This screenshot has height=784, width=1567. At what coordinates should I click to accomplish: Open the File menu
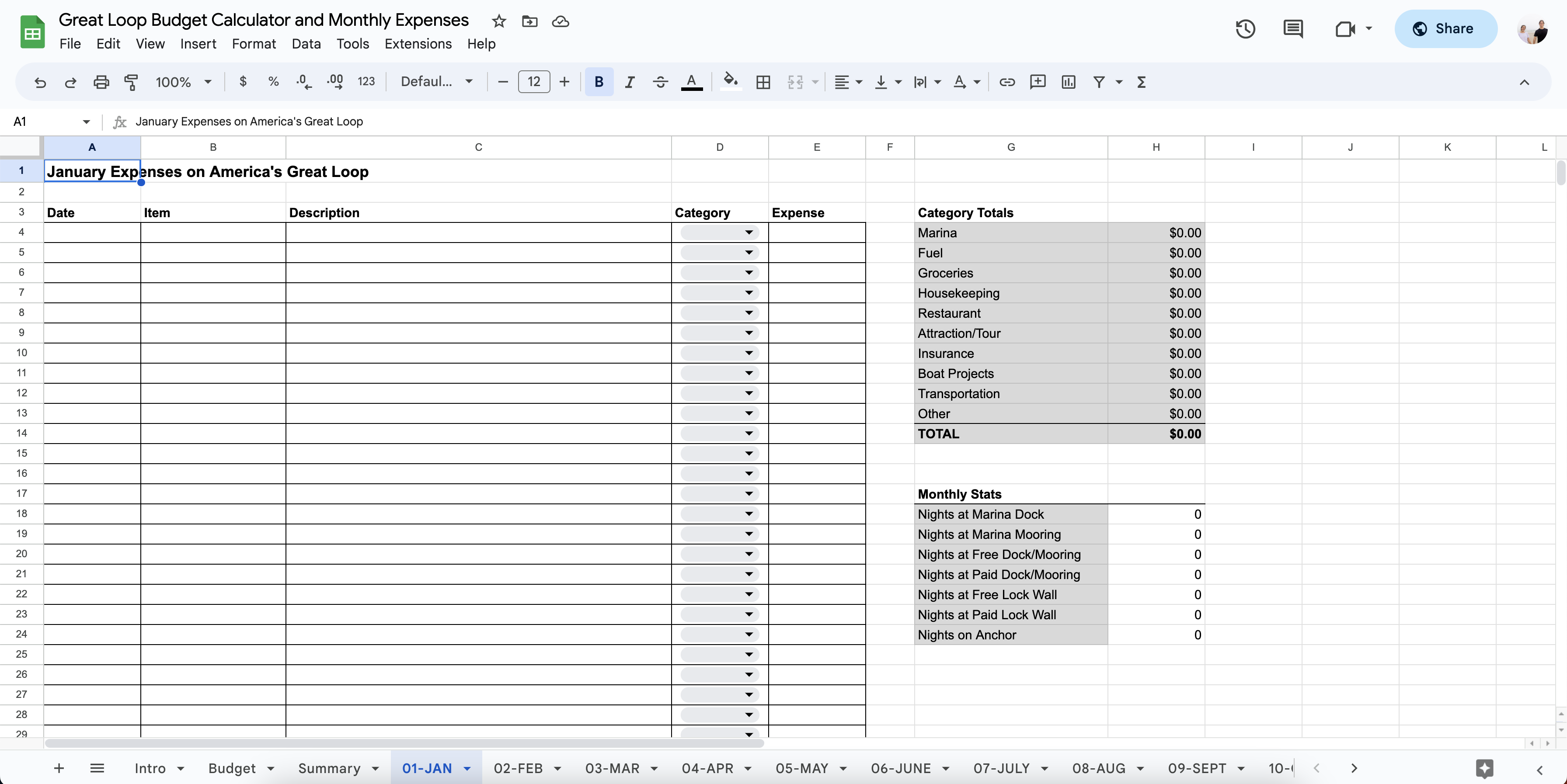[70, 44]
